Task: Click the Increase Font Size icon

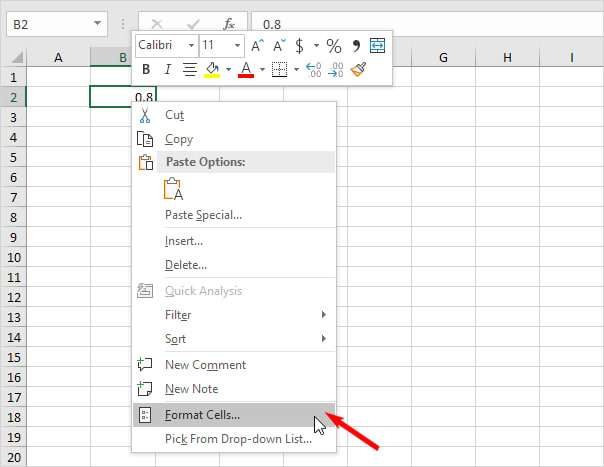Action: [257, 46]
